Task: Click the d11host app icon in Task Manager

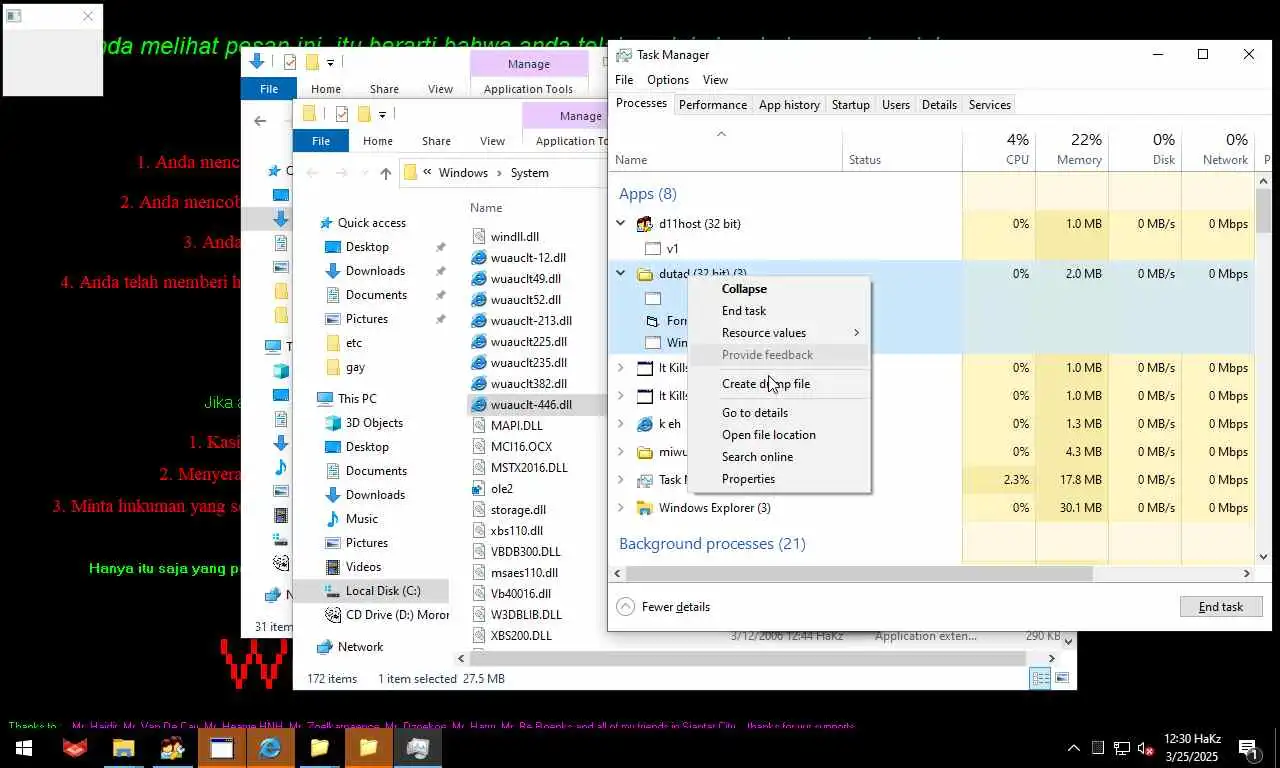Action: tap(645, 224)
